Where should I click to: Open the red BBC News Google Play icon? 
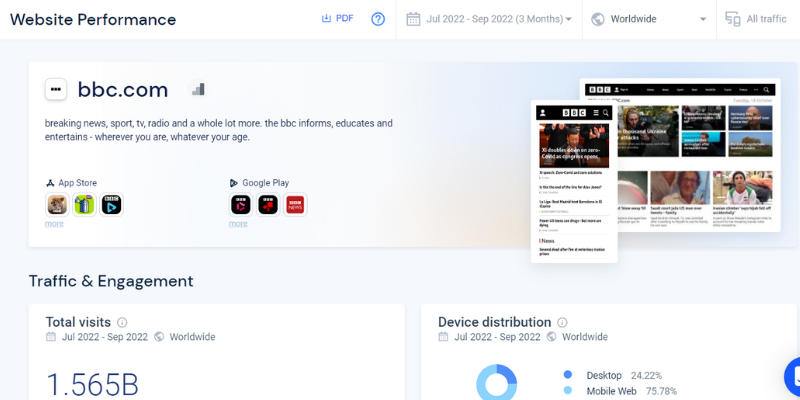pos(295,205)
